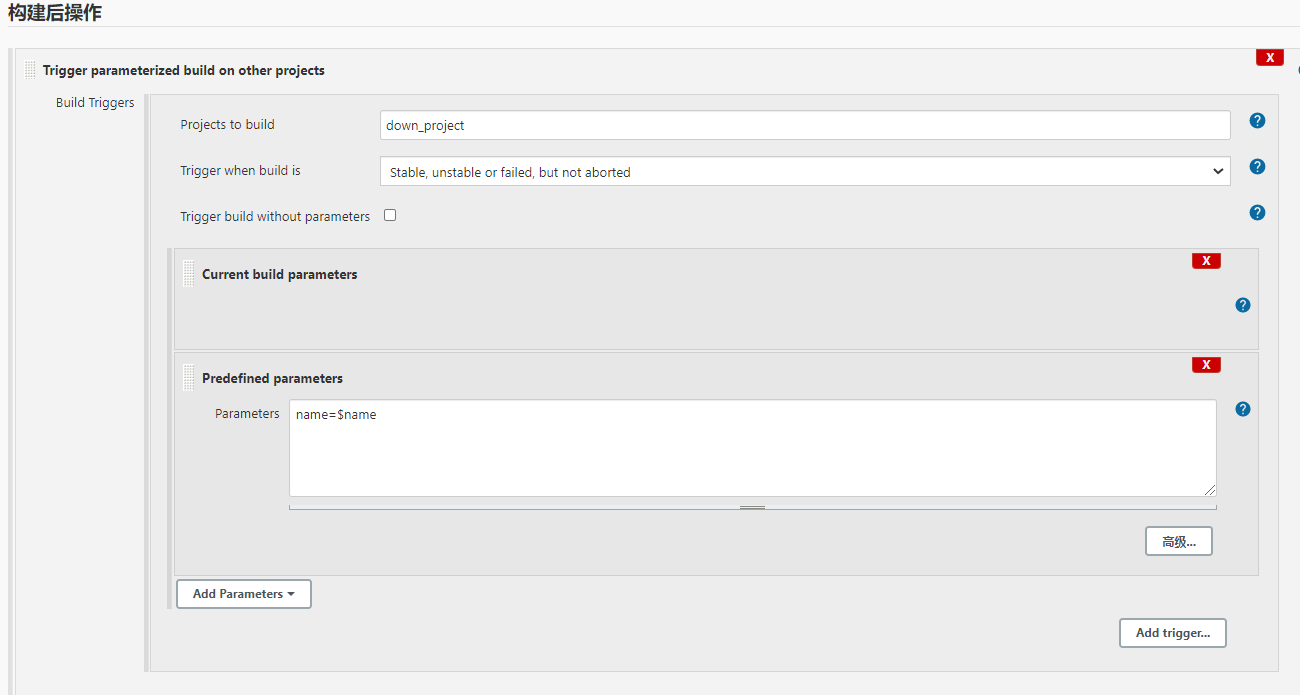The image size is (1300, 695).
Task: Click drag handle of Predefined parameters block
Action: [188, 377]
